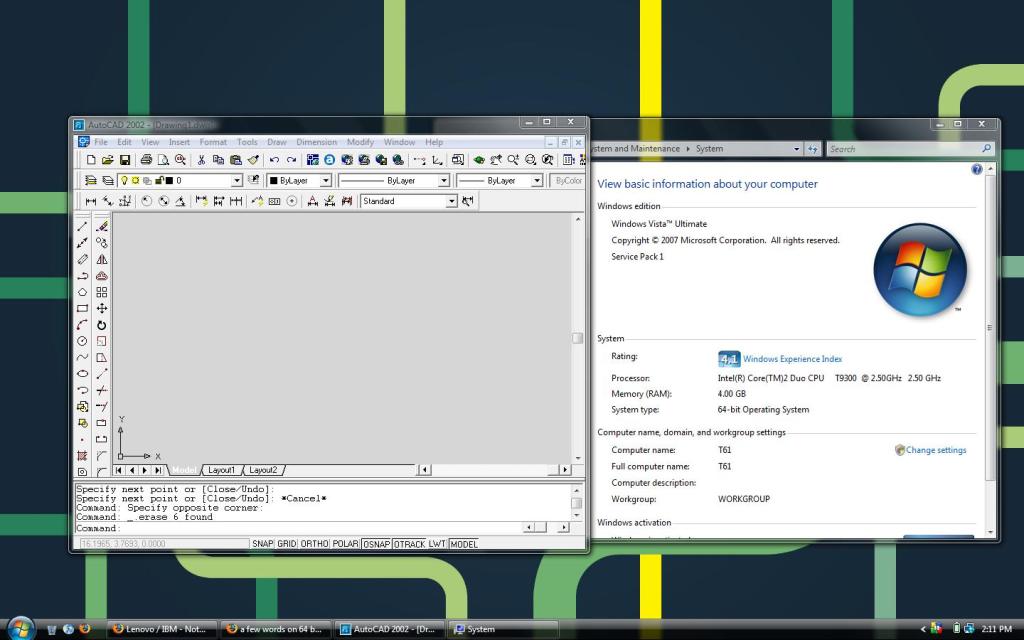
Task: Toggle layer 0 lightbulb on/off icon
Action: [124, 180]
